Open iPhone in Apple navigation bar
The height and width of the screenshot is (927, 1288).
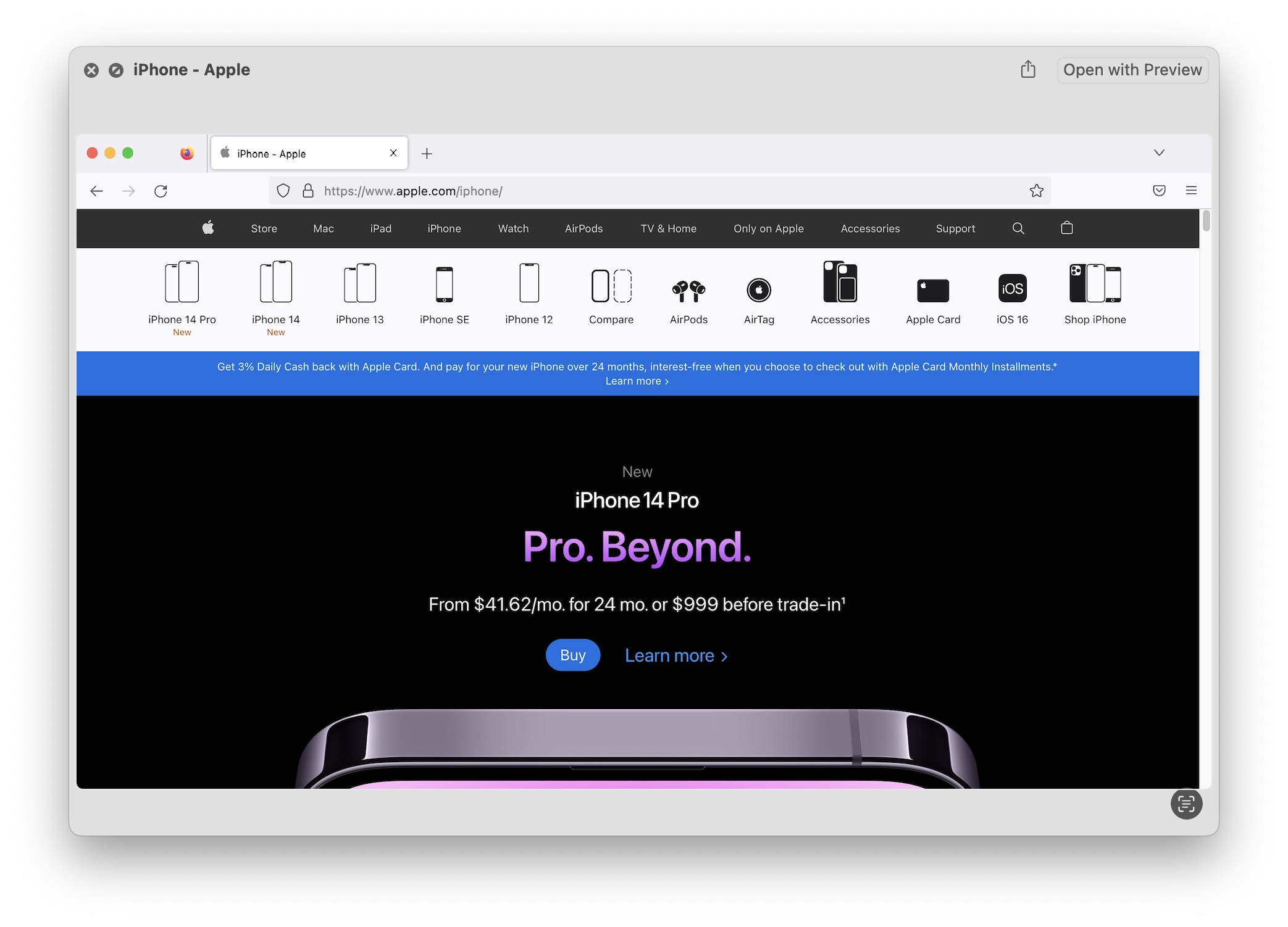pyautogui.click(x=444, y=228)
